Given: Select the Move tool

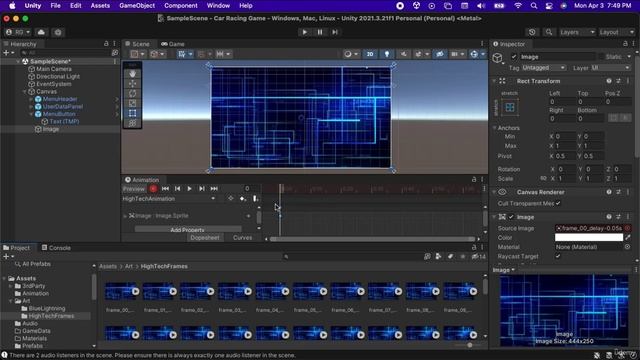Looking at the screenshot, I should pos(133,84).
